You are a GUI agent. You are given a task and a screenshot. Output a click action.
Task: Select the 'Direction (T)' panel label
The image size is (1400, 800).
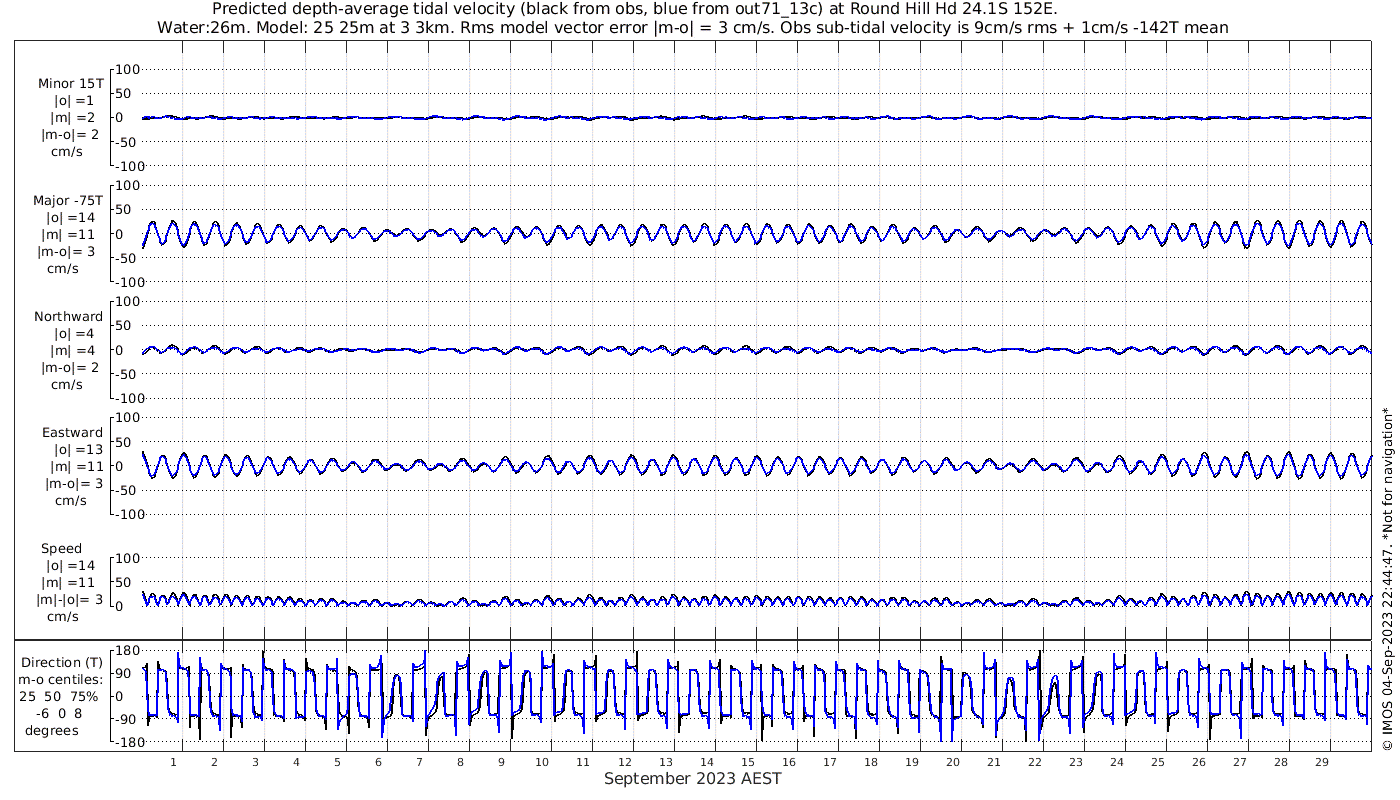point(61,662)
